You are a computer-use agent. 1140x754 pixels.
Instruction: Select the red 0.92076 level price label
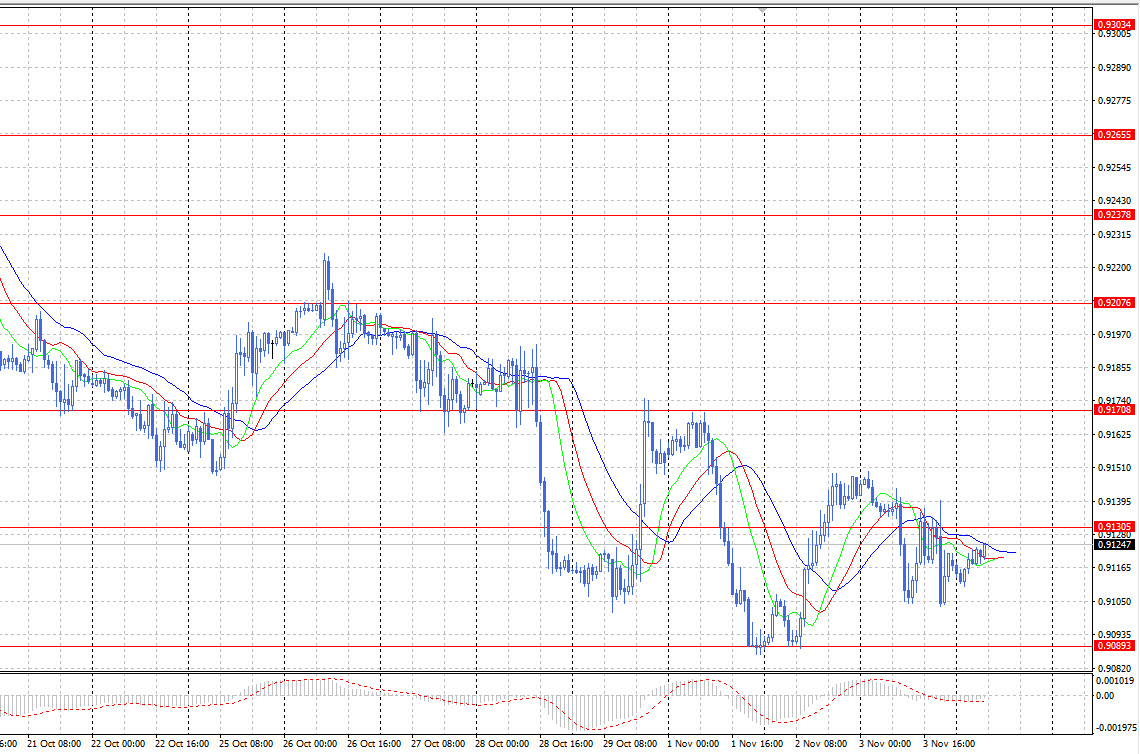click(1114, 302)
